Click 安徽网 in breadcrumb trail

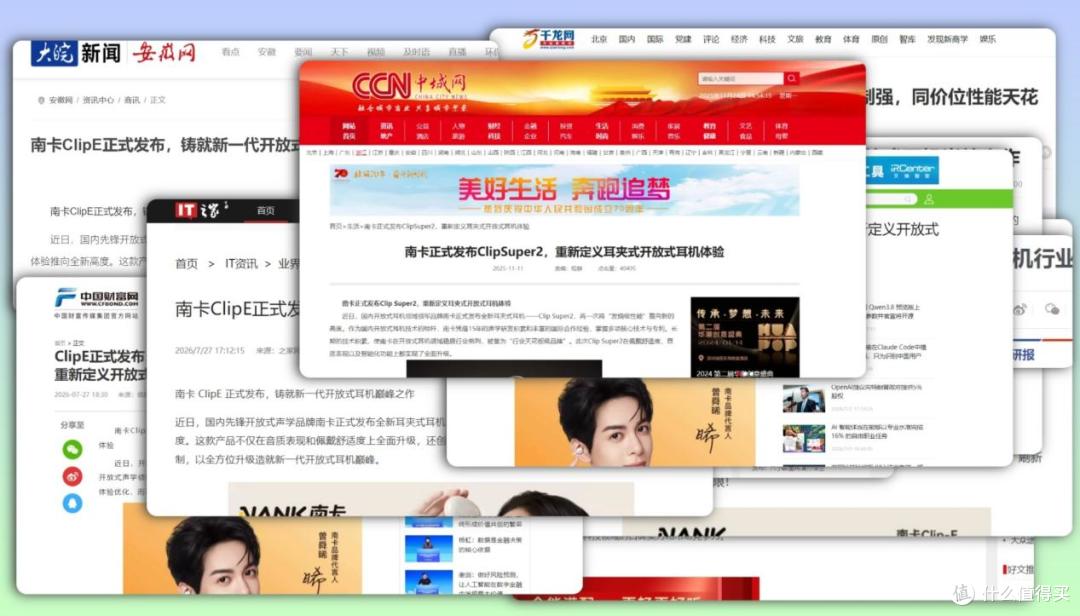pos(61,100)
